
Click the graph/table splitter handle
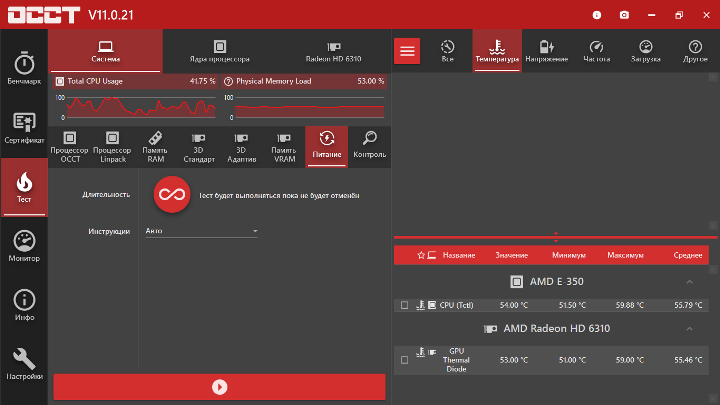pyautogui.click(x=556, y=237)
